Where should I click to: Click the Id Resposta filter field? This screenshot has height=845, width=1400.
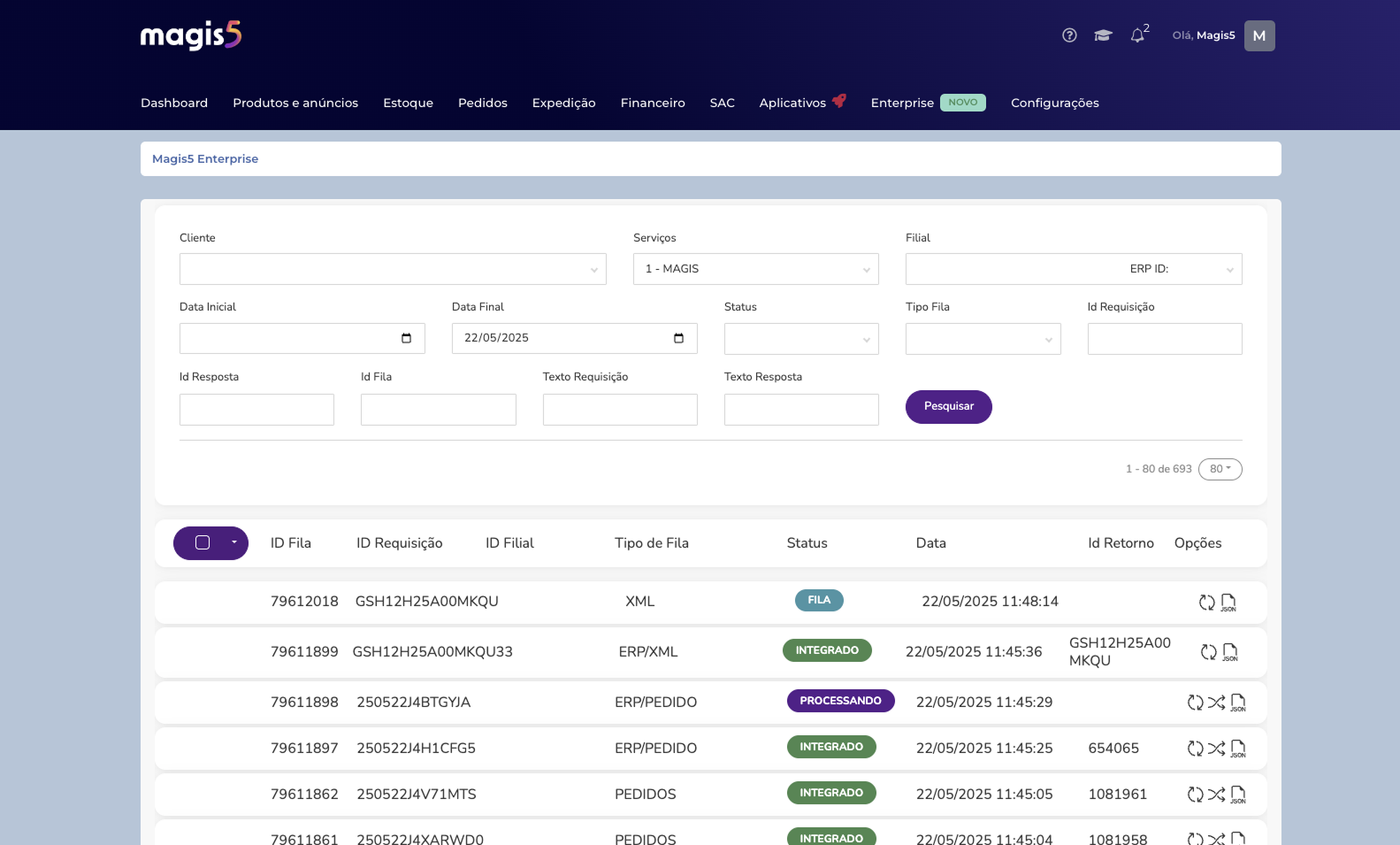coord(256,410)
